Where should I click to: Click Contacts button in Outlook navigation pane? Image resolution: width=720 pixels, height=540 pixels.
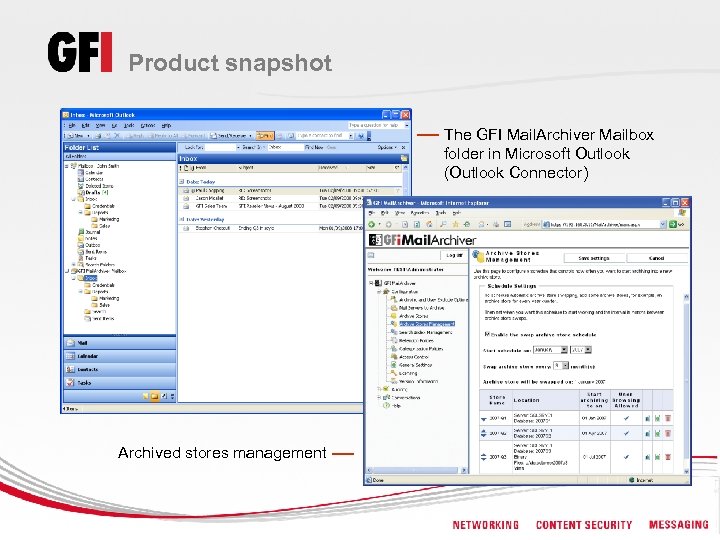pos(119,370)
